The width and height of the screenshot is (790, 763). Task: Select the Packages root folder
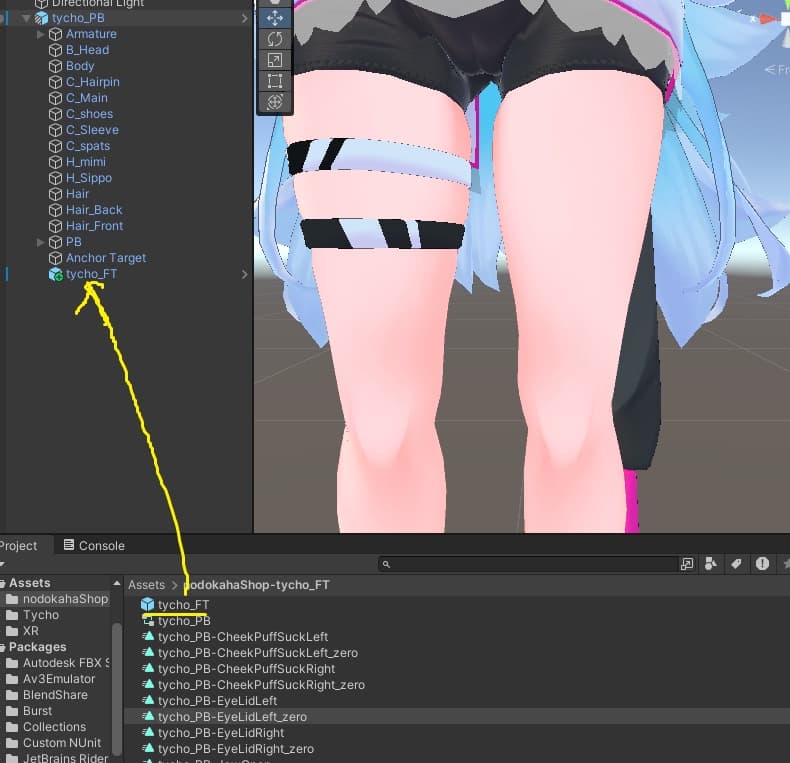pos(37,647)
